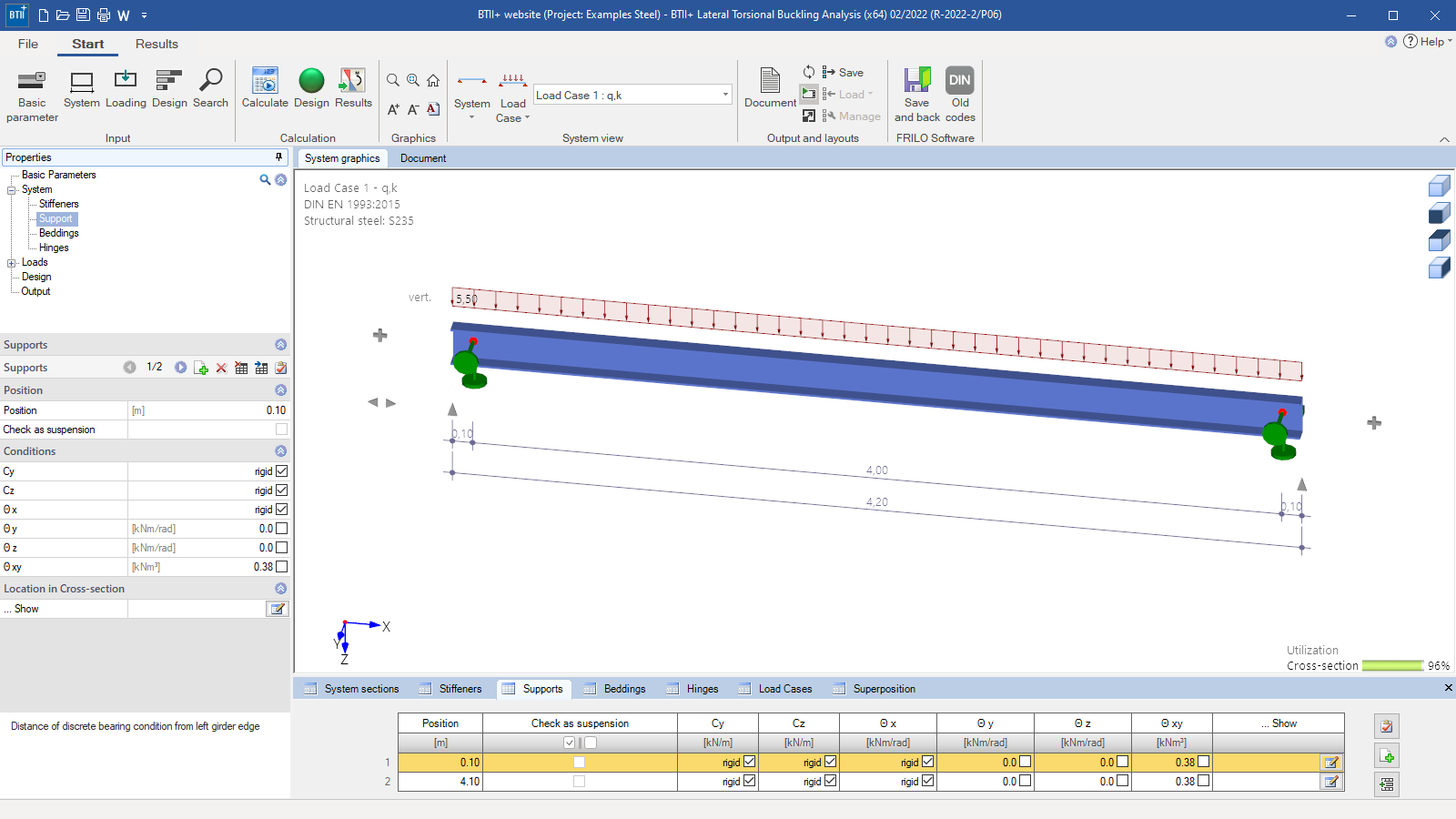Click Save in Output and layouts

843,72
